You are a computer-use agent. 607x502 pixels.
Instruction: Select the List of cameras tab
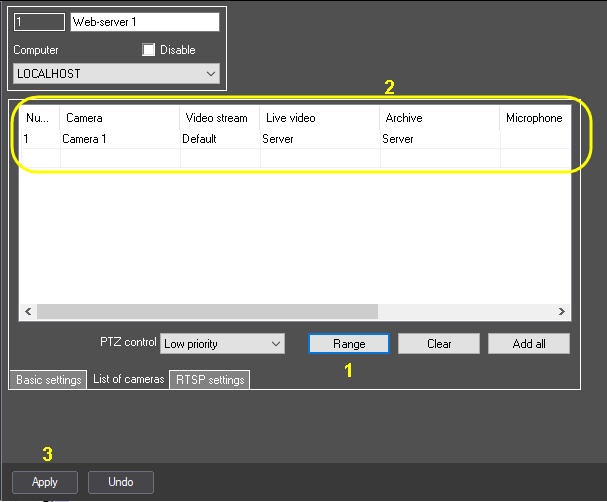(128, 379)
